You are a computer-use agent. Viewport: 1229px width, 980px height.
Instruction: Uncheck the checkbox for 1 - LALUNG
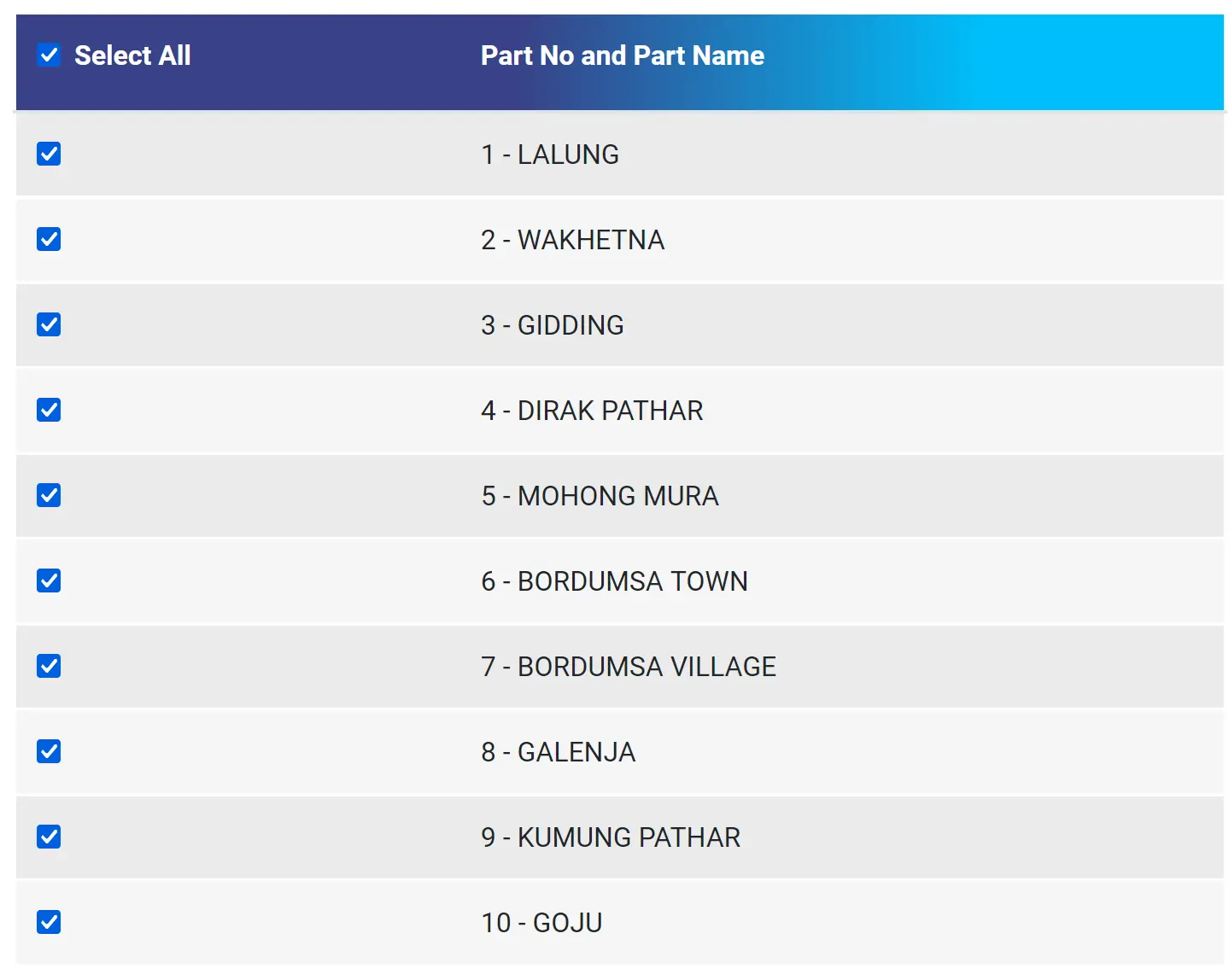pos(49,154)
